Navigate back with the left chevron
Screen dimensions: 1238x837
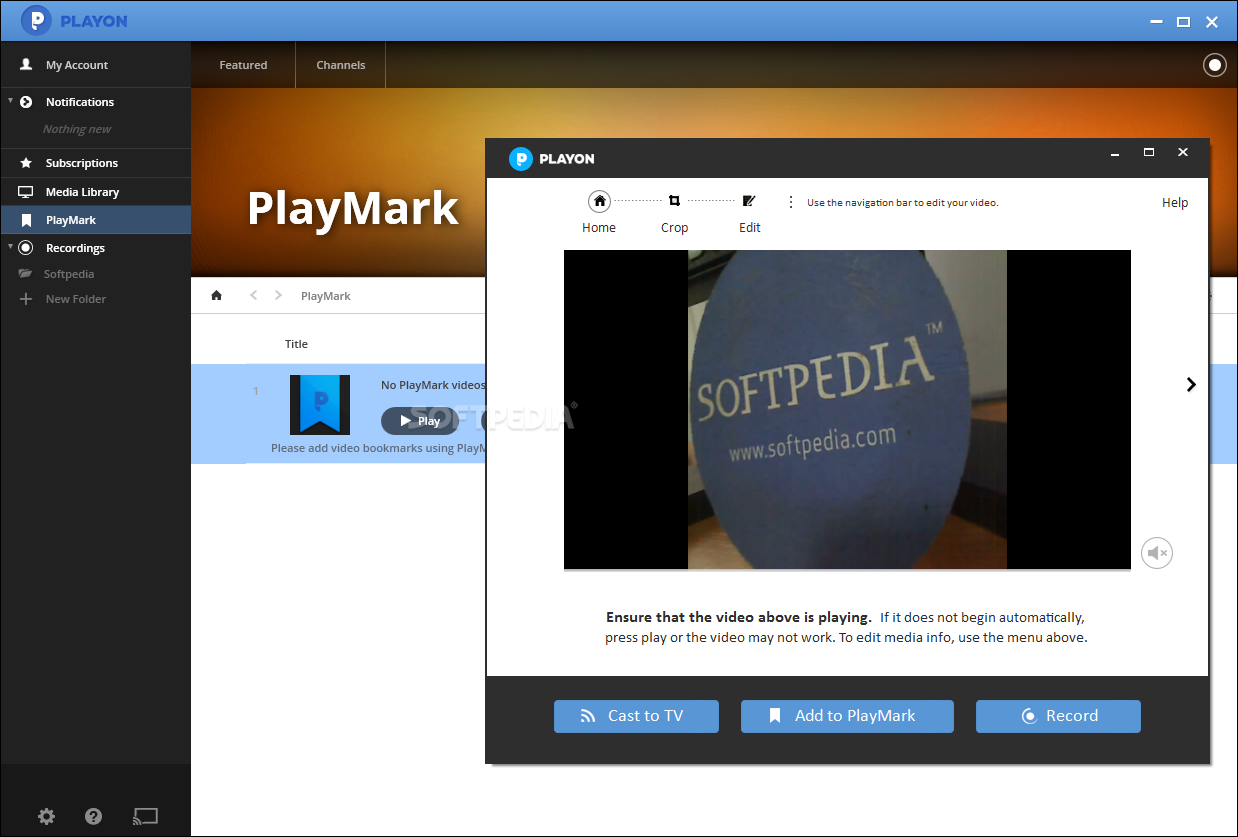tap(254, 295)
